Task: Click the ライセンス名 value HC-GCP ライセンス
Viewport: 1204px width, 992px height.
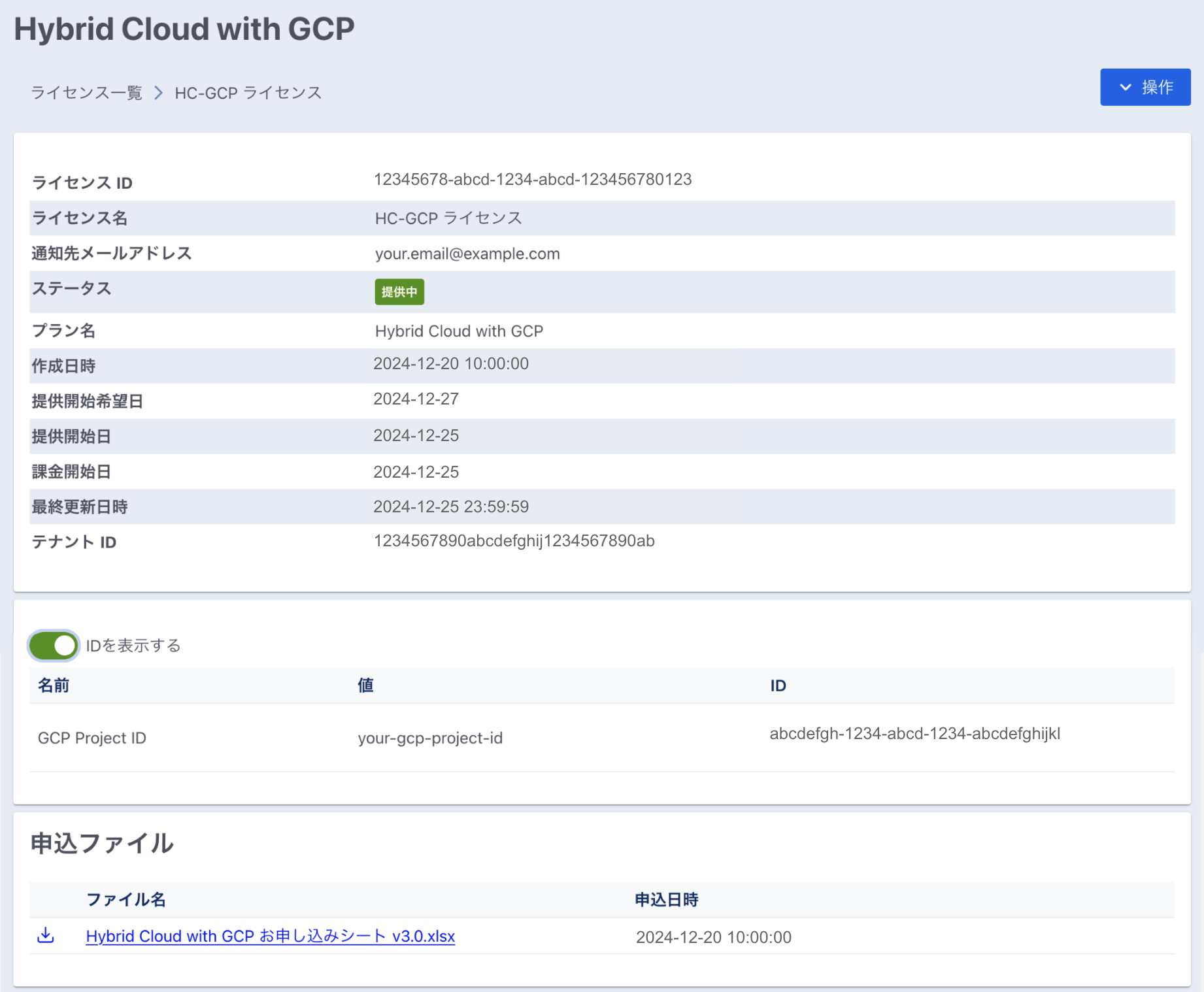Action: (448, 218)
